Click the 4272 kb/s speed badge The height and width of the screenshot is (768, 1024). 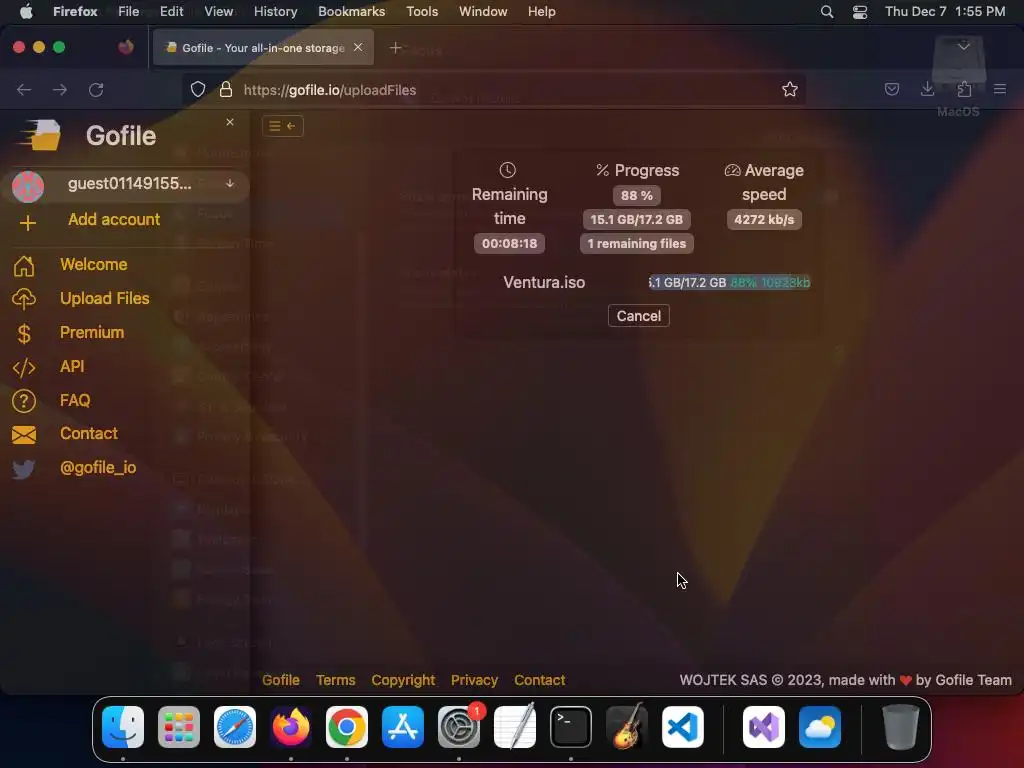click(x=764, y=219)
